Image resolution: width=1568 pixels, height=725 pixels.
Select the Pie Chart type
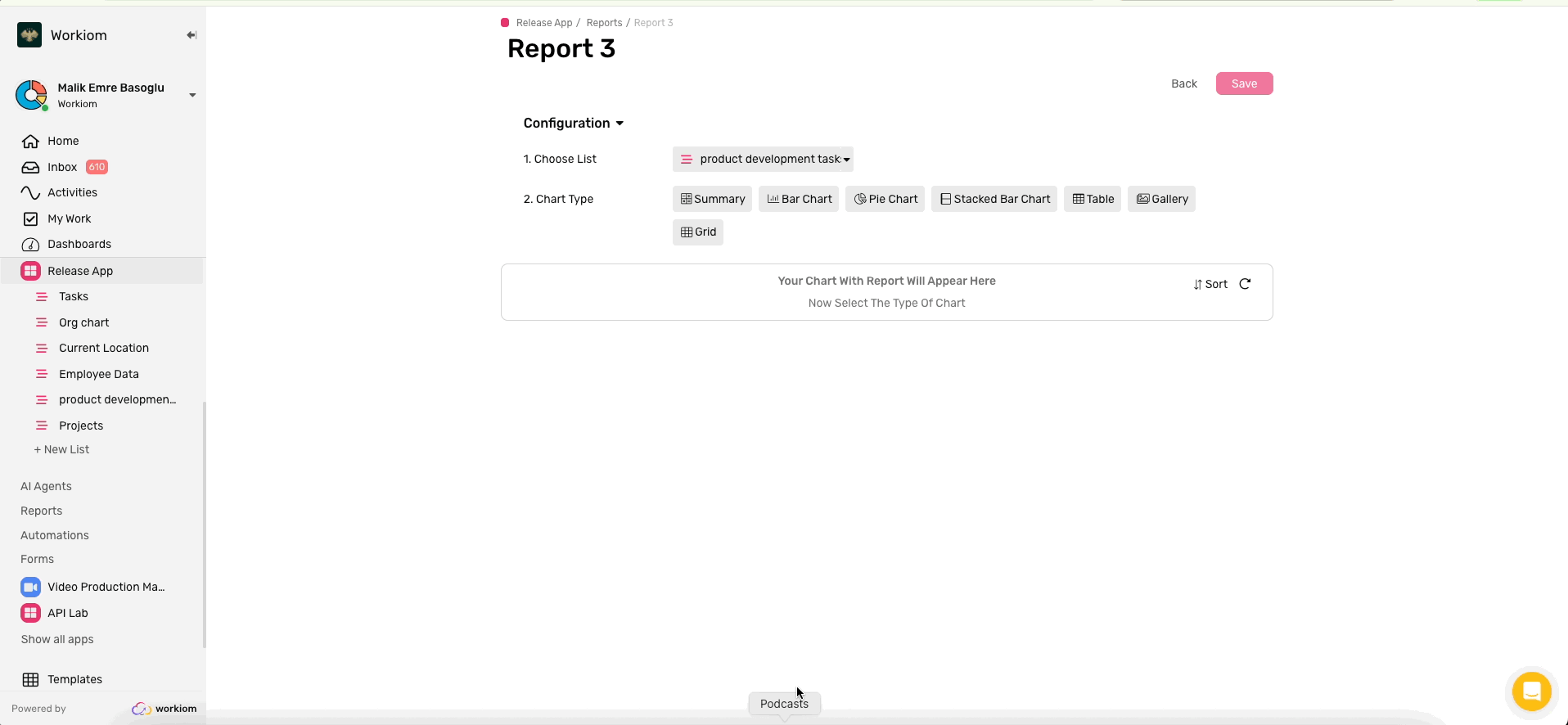(x=885, y=199)
